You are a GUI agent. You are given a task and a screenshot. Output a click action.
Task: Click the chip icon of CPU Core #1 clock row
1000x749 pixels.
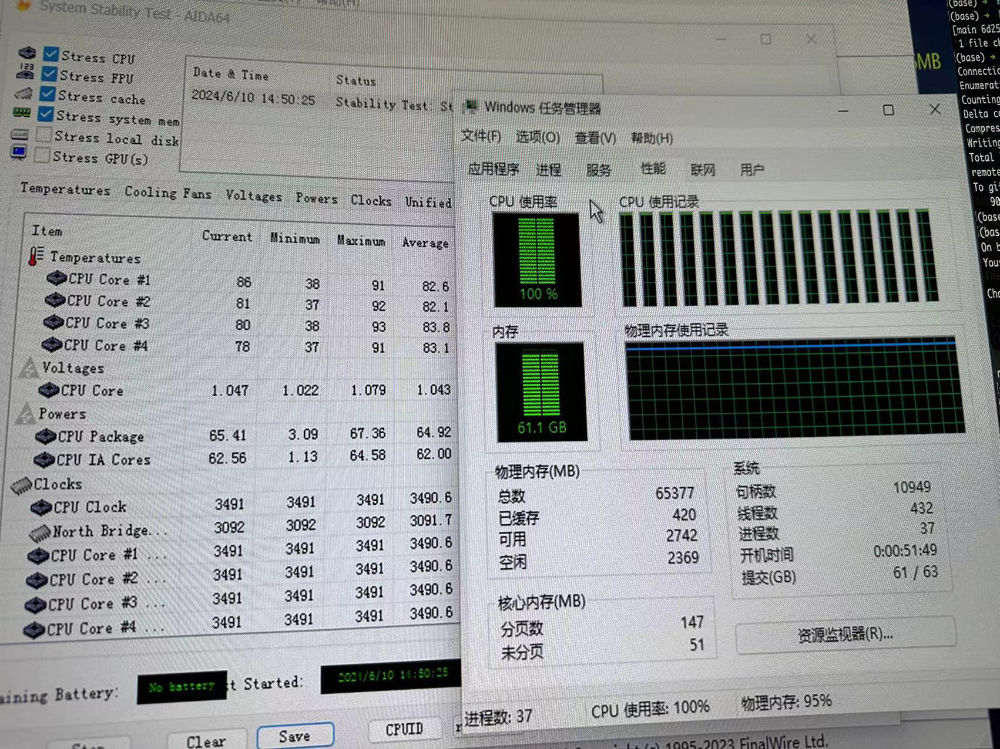click(38, 556)
